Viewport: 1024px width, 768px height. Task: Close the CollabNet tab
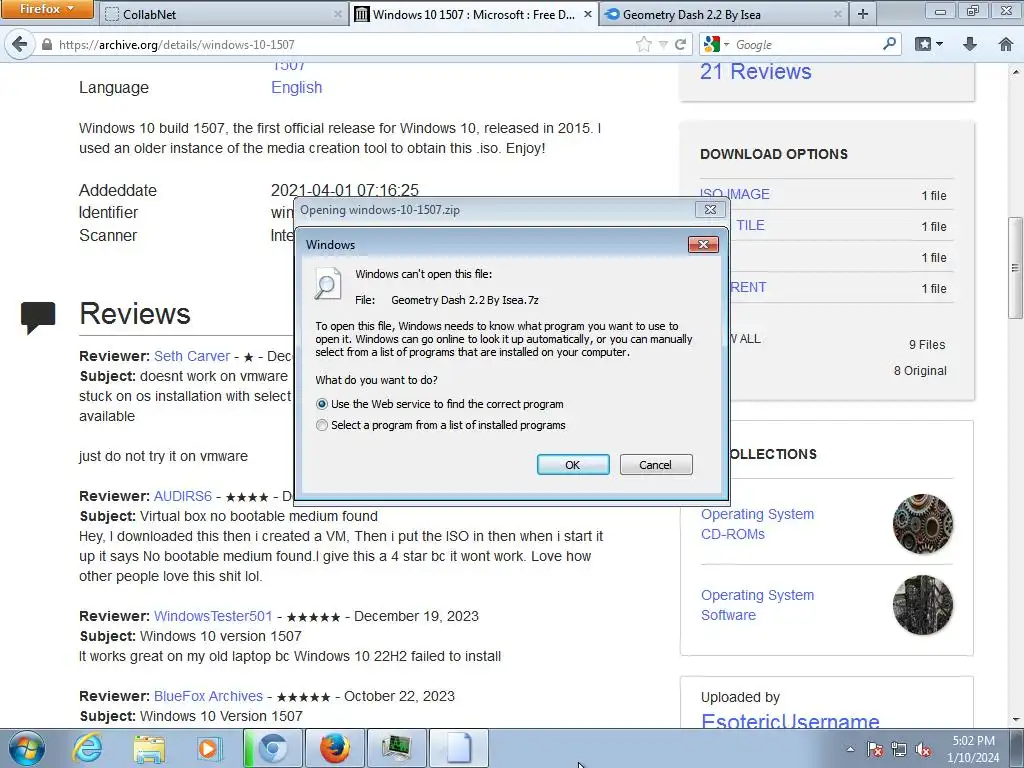click(x=338, y=14)
